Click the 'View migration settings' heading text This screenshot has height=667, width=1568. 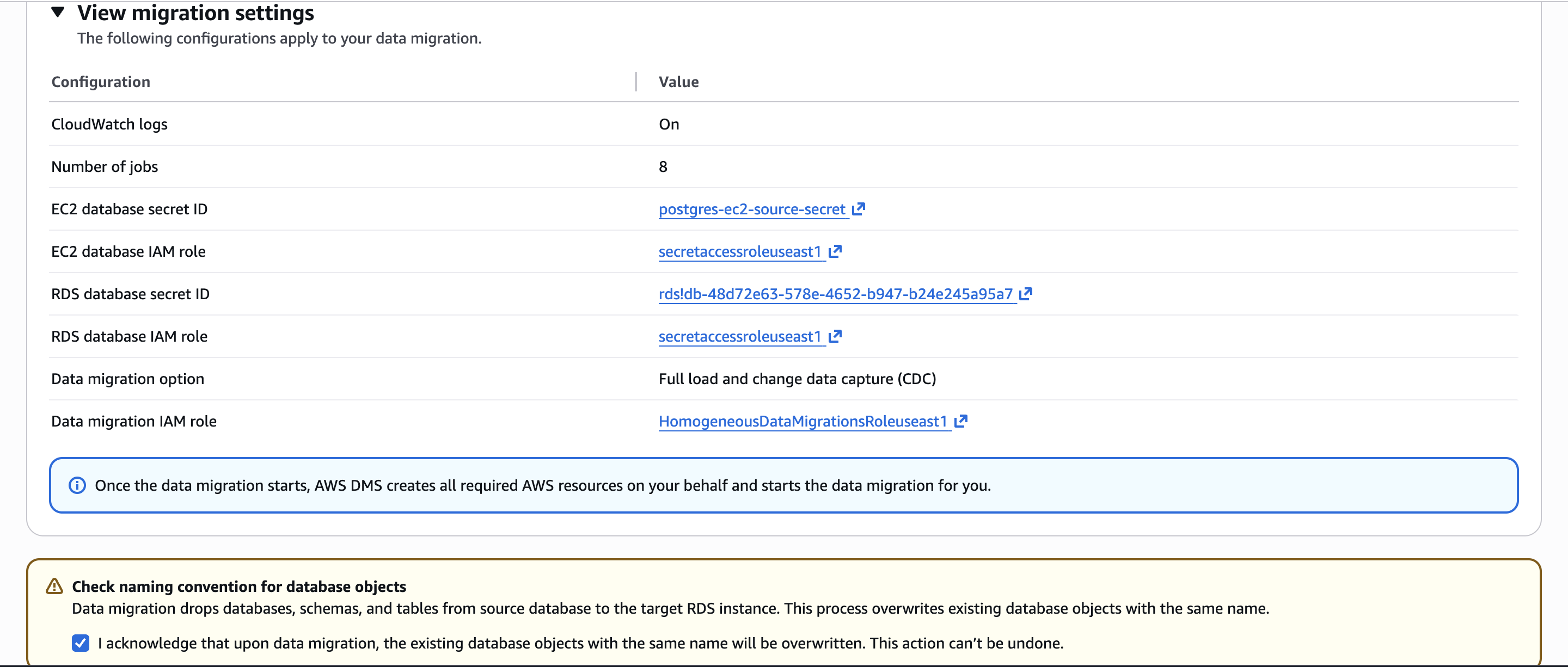click(195, 13)
